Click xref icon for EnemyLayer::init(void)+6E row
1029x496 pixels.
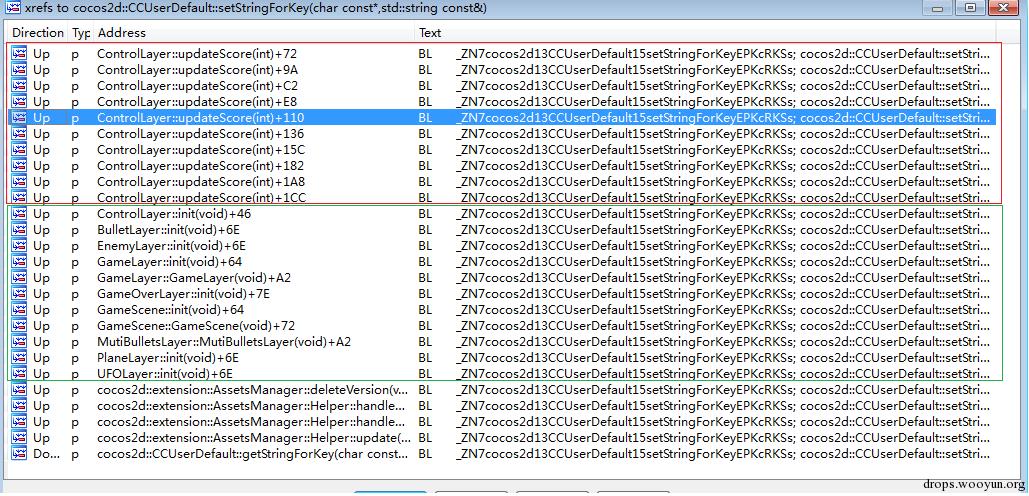pyautogui.click(x=18, y=245)
